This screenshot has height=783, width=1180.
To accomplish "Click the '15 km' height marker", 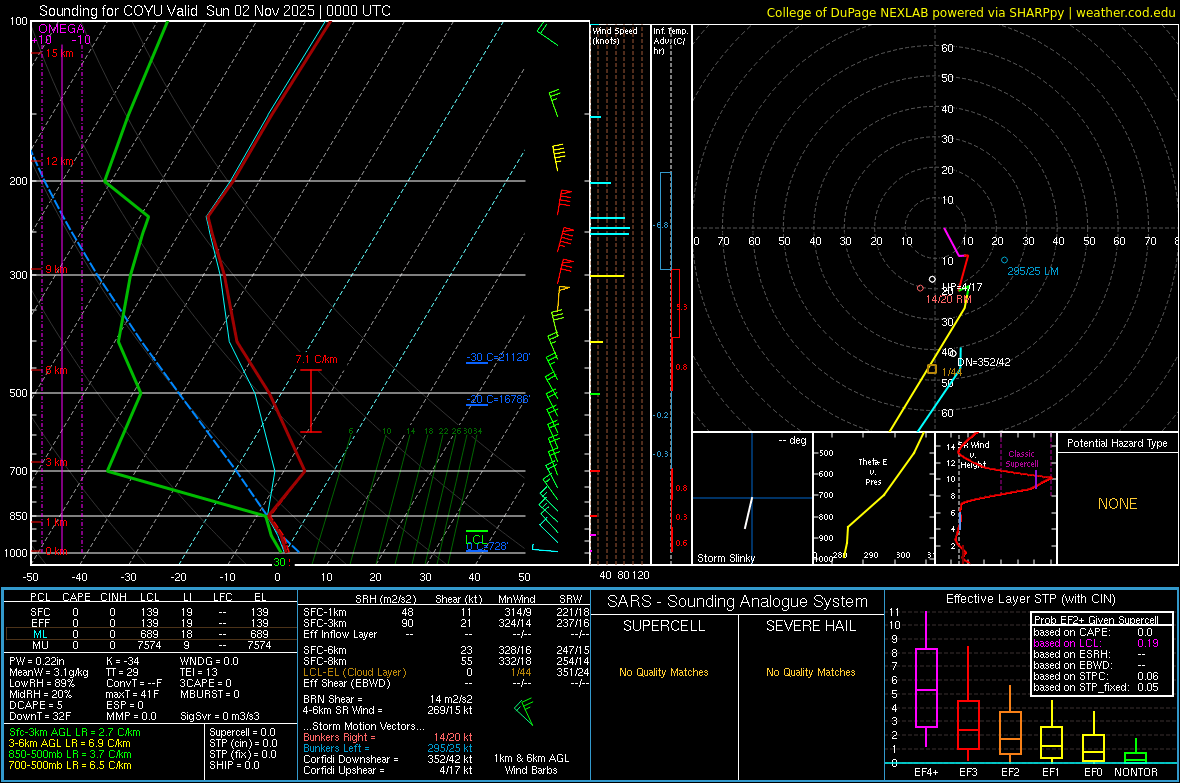I will coord(59,53).
